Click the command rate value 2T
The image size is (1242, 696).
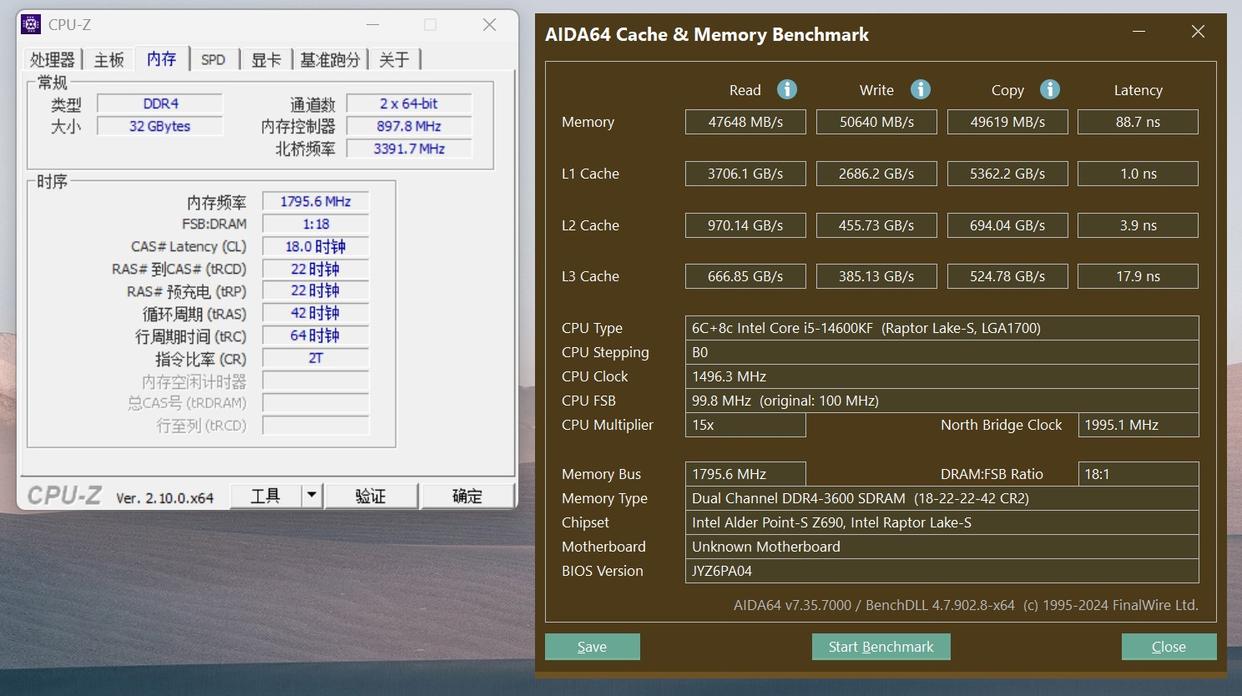pyautogui.click(x=315, y=358)
